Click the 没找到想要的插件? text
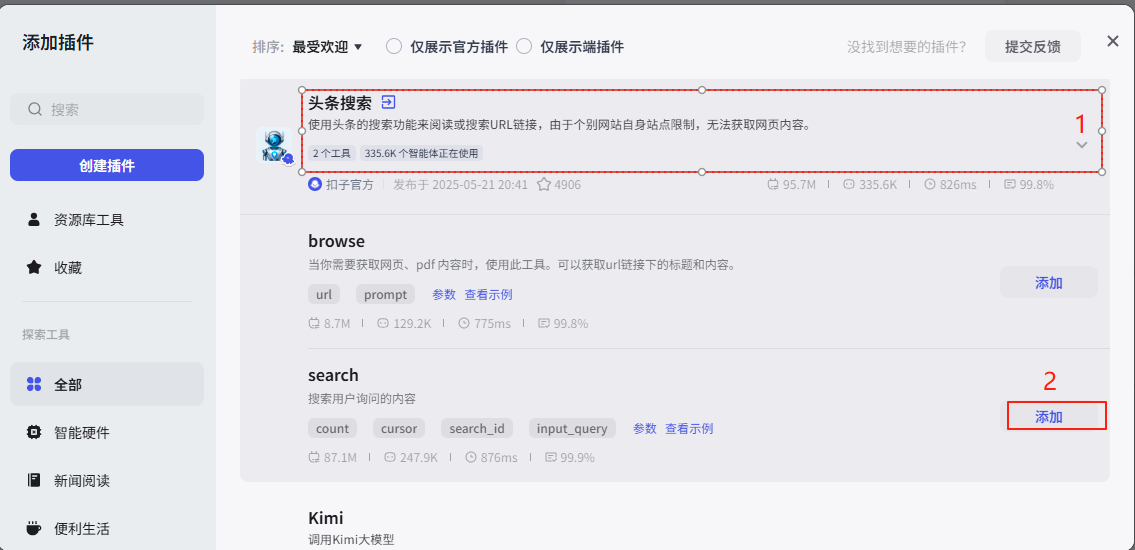Screen dimensions: 1135x550 [906, 47]
